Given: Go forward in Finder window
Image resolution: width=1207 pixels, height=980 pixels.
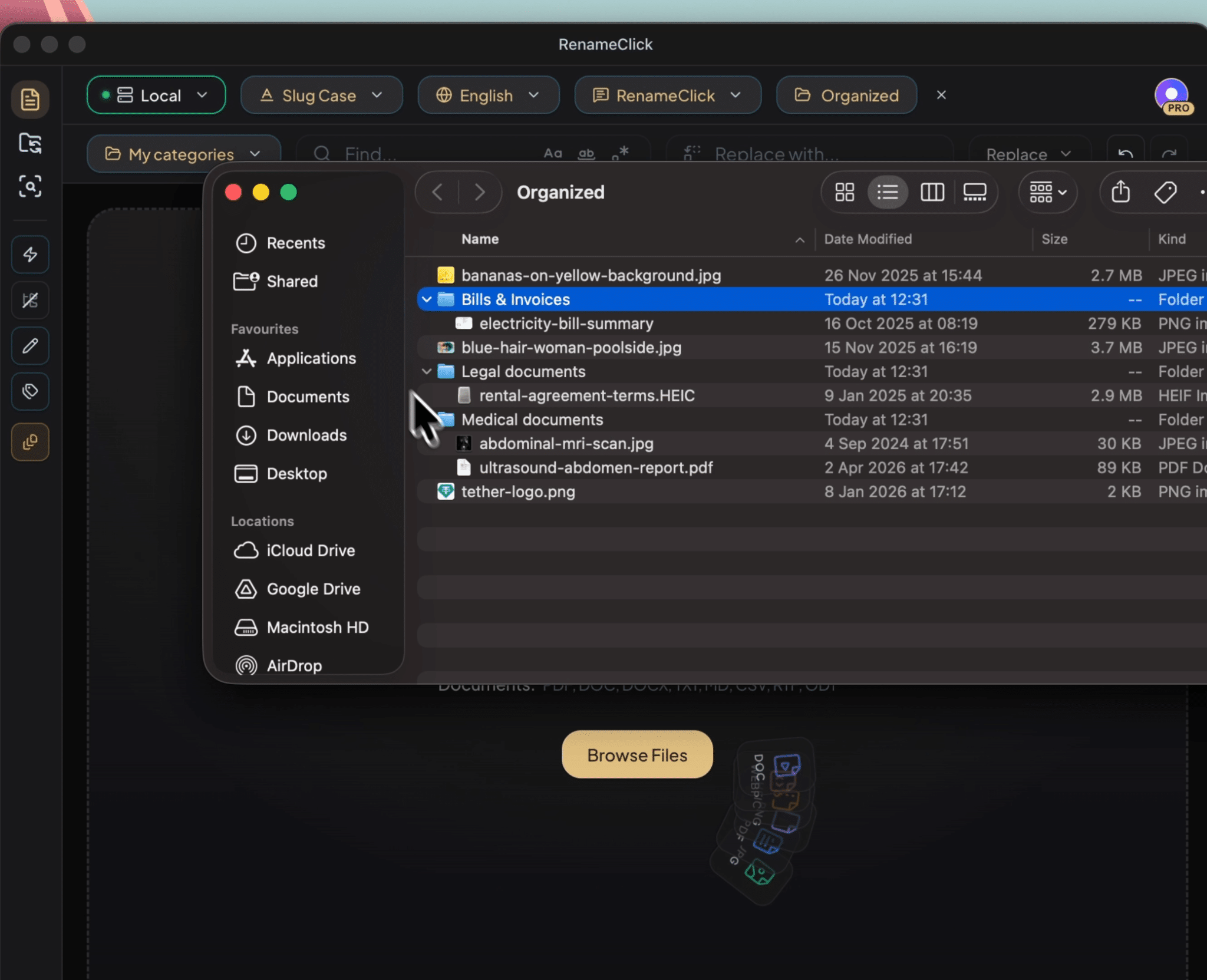Looking at the screenshot, I should pos(480,192).
